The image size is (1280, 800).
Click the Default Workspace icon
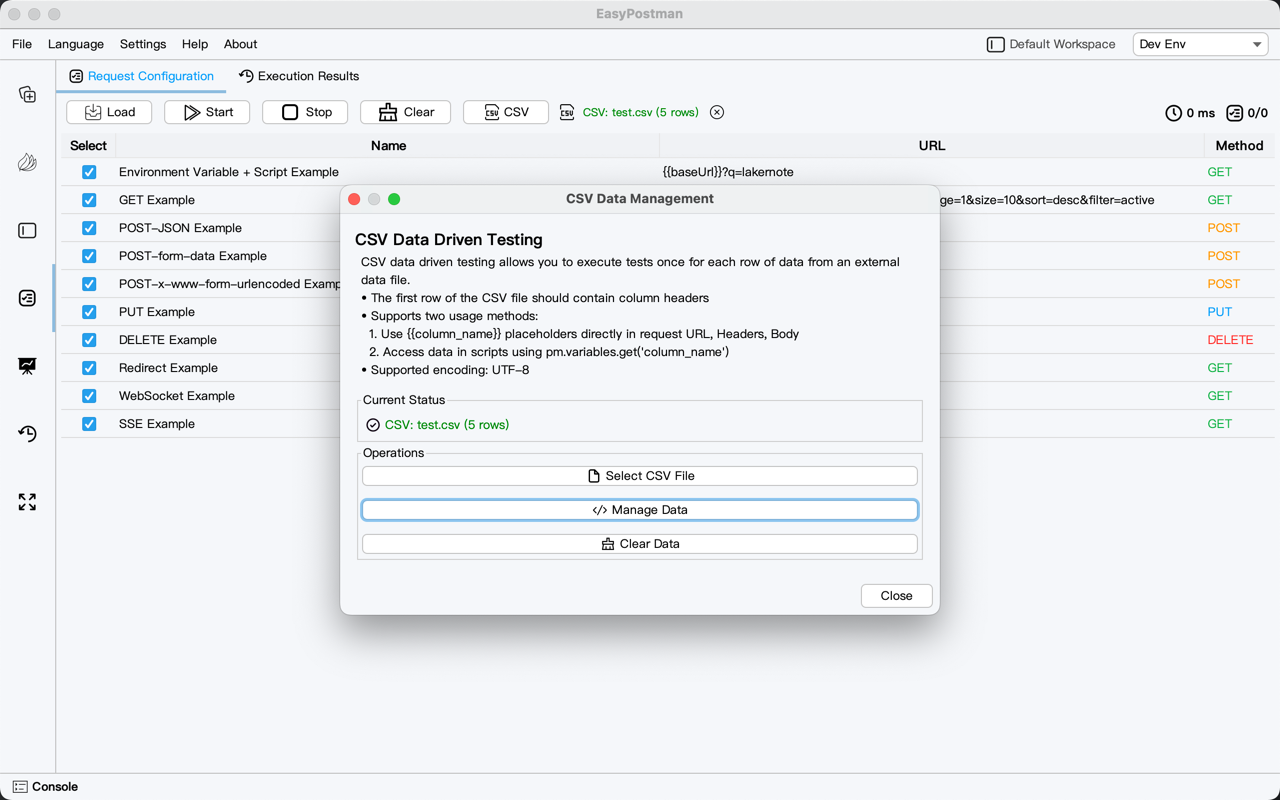[995, 44]
